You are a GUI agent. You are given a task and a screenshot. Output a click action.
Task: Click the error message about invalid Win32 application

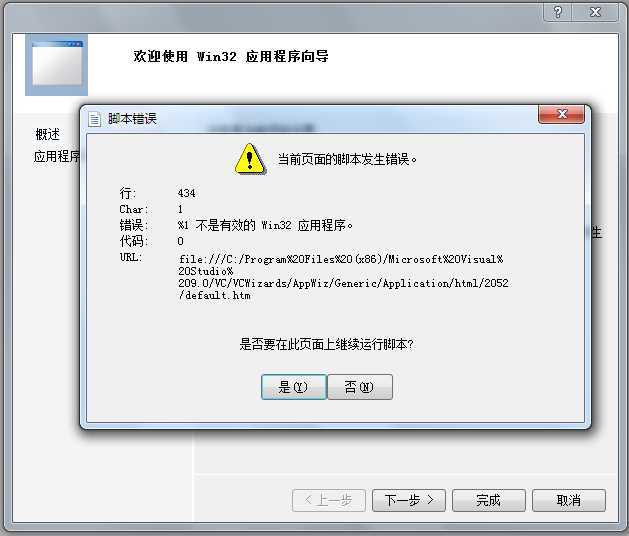265,225
